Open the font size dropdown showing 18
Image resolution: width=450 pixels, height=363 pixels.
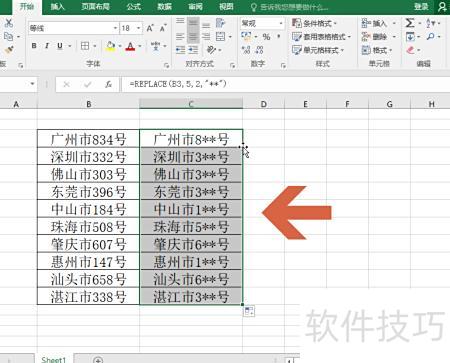pyautogui.click(x=139, y=28)
